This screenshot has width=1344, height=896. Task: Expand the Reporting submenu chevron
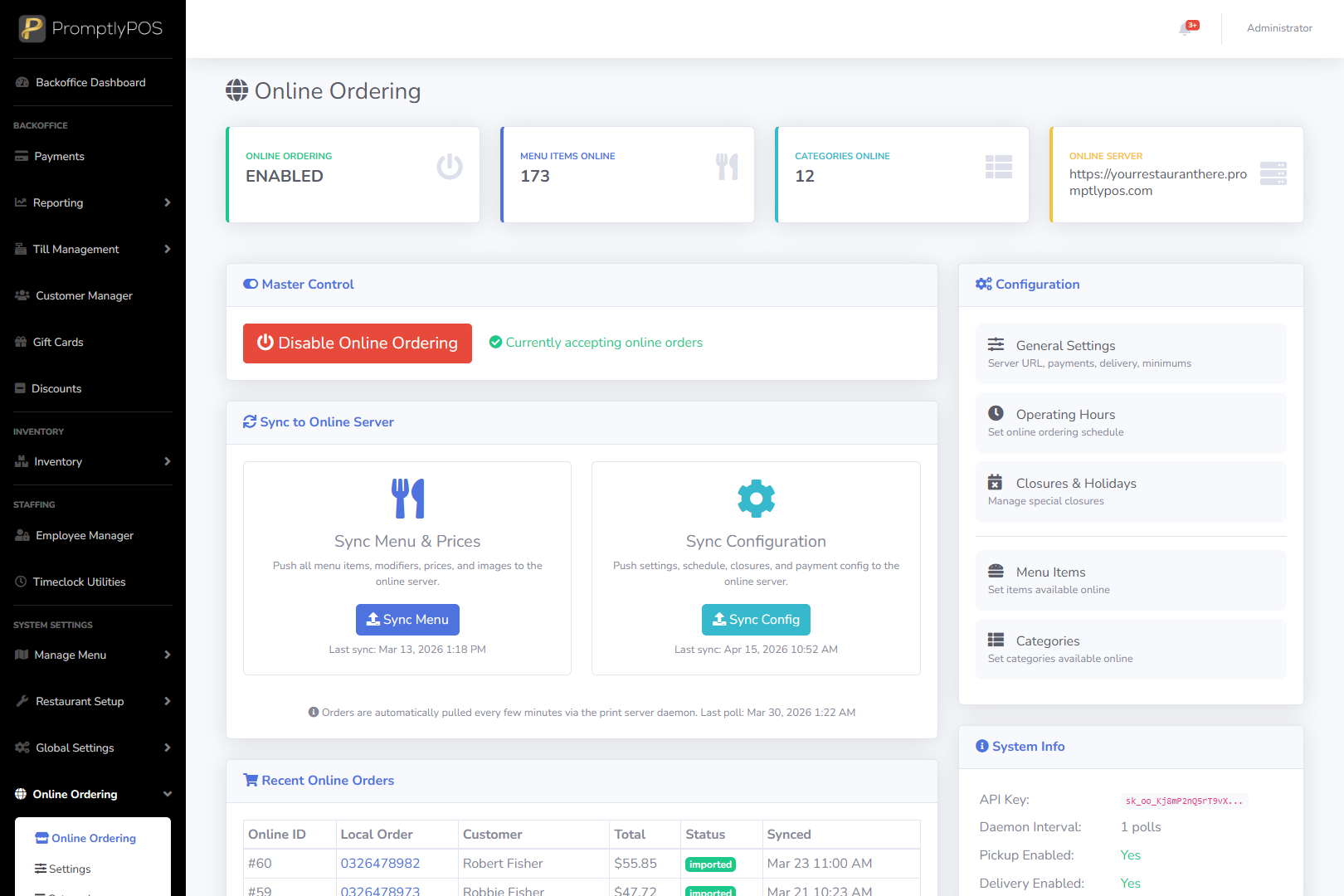(168, 202)
